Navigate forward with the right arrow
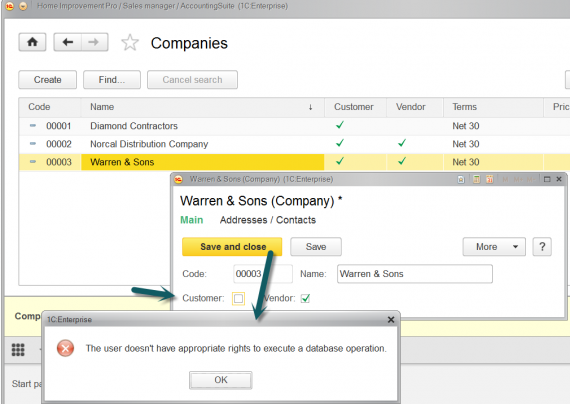The image size is (570, 404). [94, 42]
